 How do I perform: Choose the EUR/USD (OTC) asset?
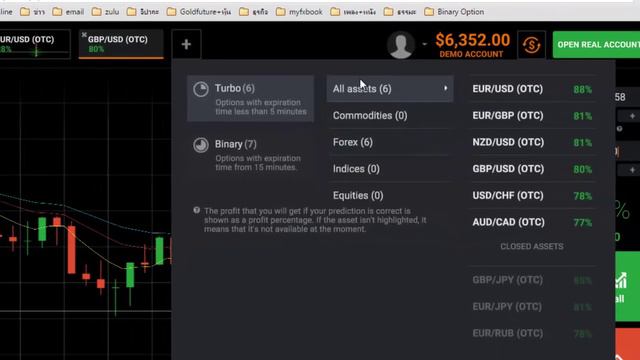532,89
